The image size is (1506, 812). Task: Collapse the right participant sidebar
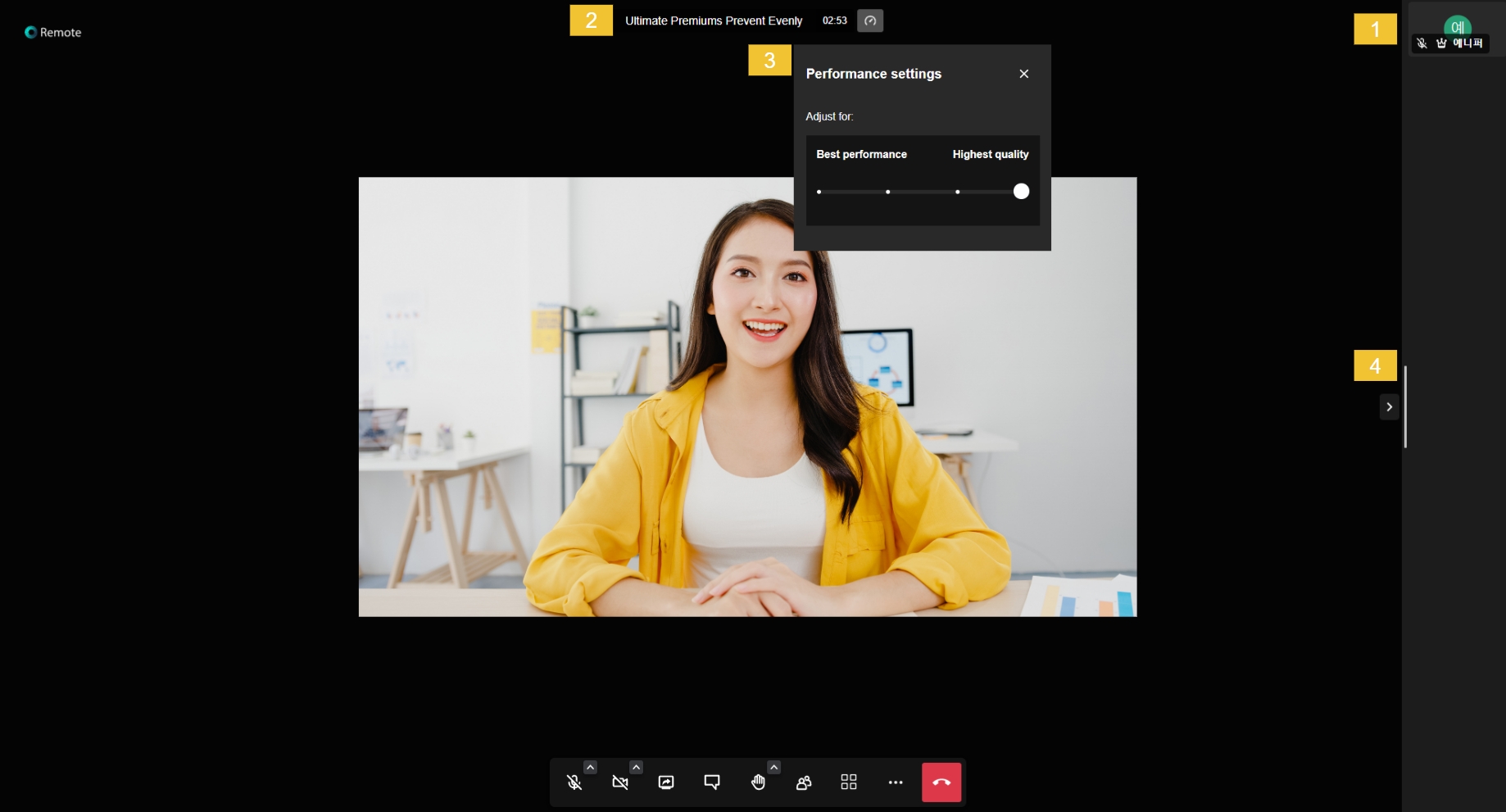pyautogui.click(x=1389, y=407)
